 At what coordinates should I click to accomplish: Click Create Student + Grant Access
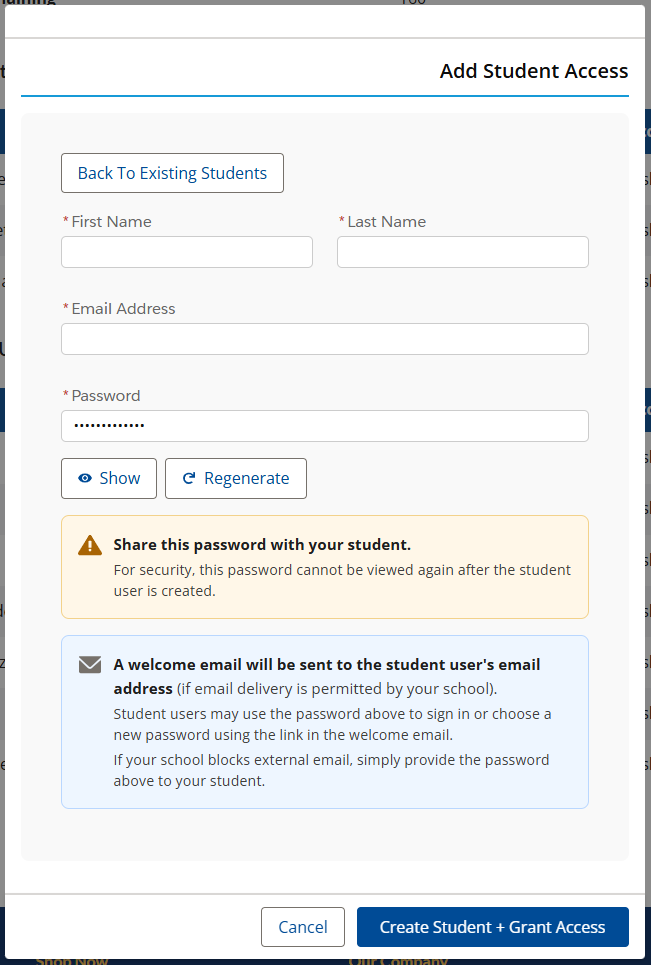point(493,927)
